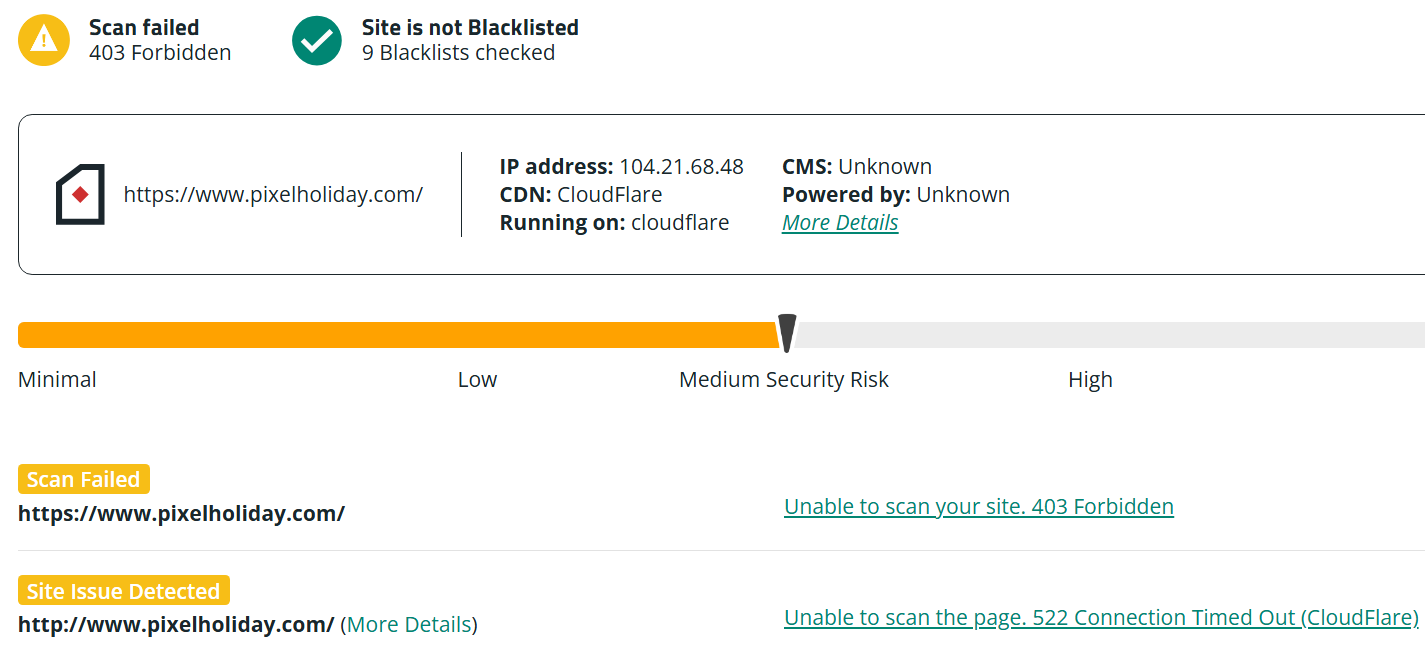Click the Scan failed heading text
The width and height of the screenshot is (1425, 654).
144,27
